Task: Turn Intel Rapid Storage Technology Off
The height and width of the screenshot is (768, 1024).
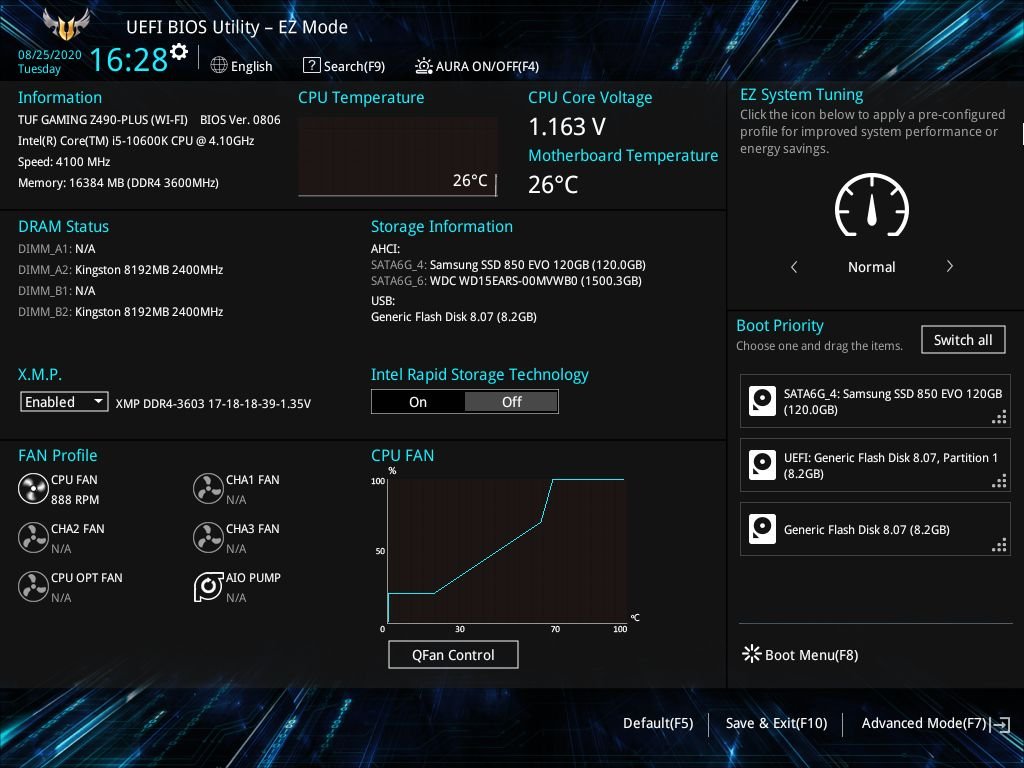Action: click(511, 402)
